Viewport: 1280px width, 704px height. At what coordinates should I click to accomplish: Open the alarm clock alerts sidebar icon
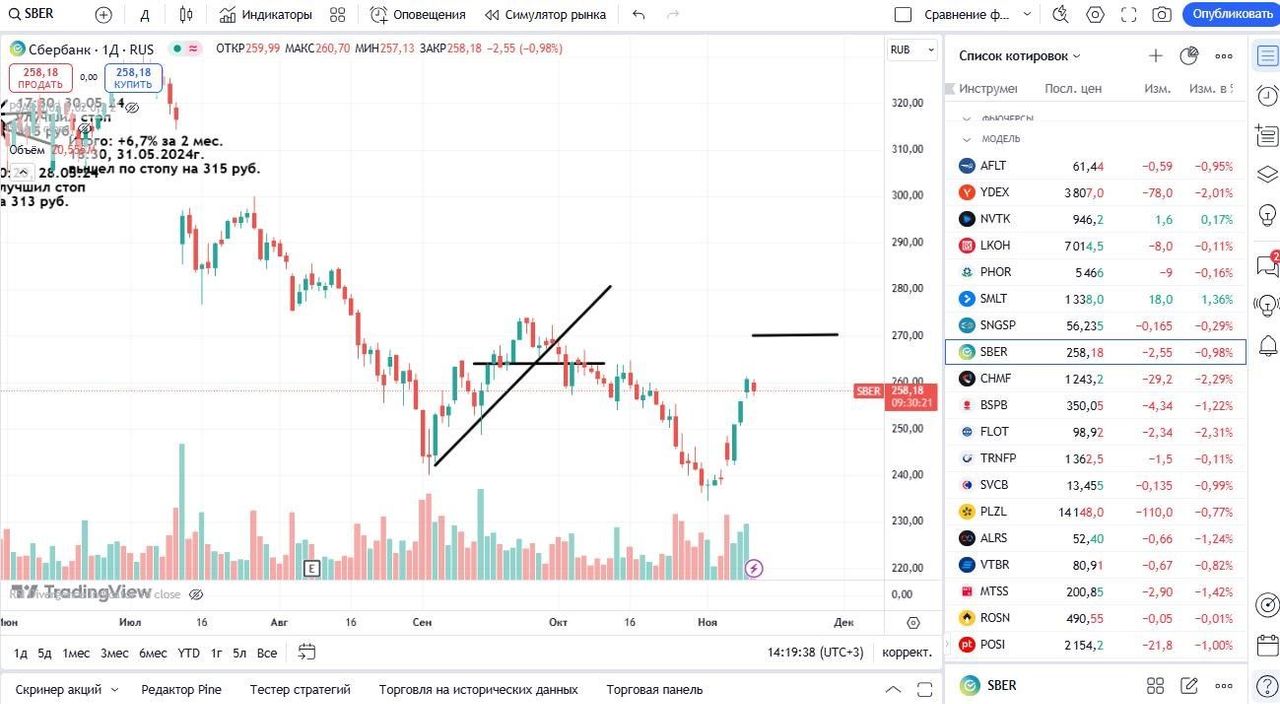[1267, 96]
